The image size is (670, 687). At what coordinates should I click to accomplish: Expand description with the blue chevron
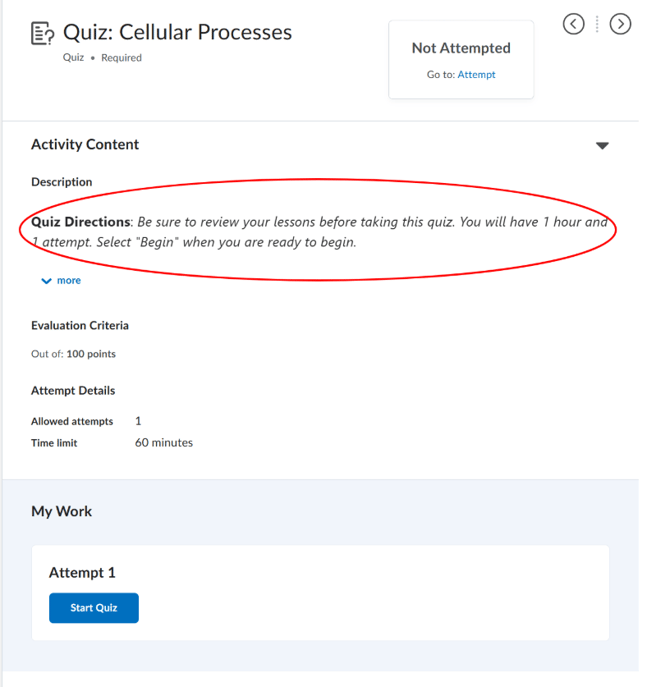coord(46,281)
